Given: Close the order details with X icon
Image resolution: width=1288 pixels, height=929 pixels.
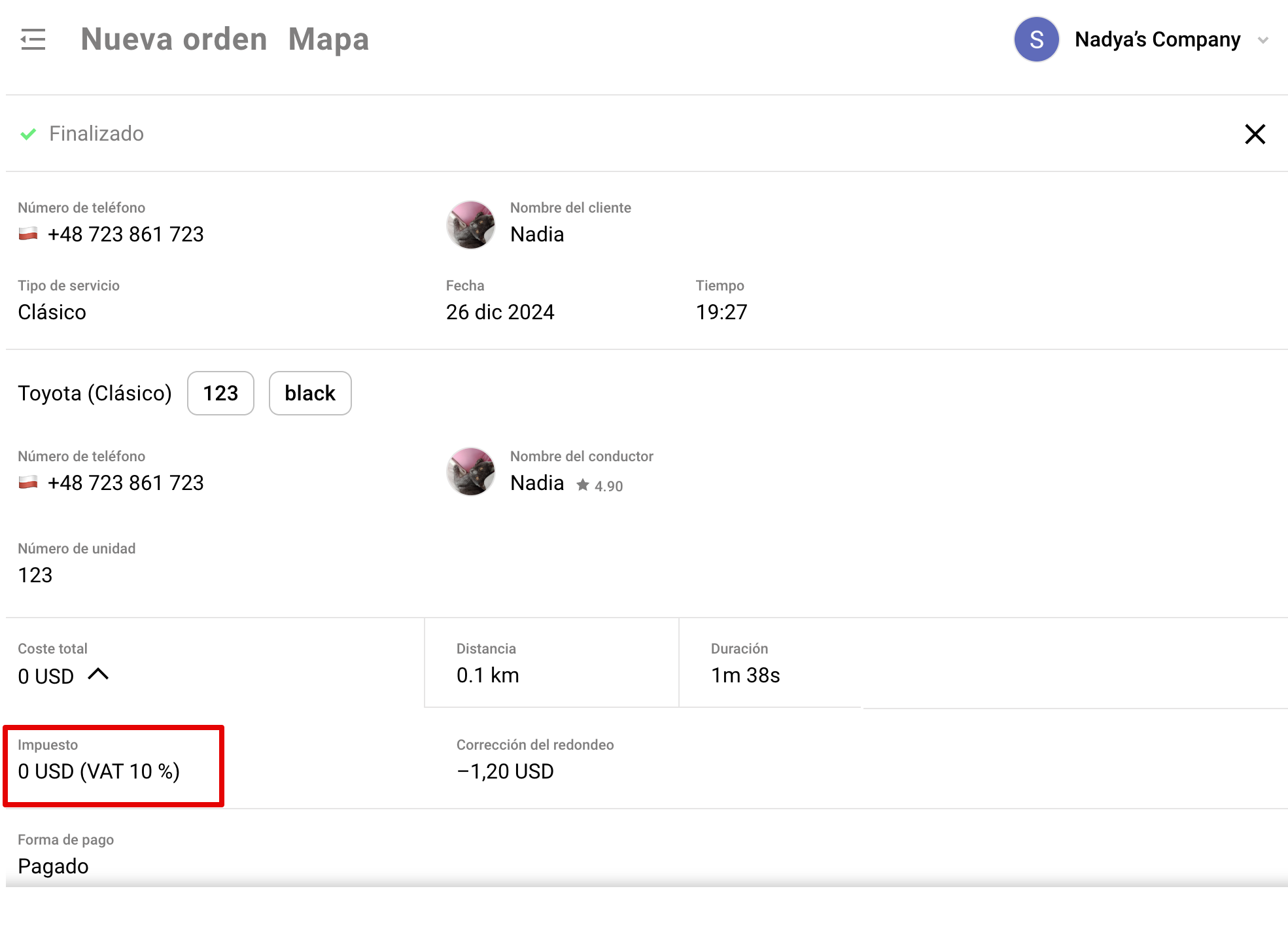Looking at the screenshot, I should point(1255,134).
